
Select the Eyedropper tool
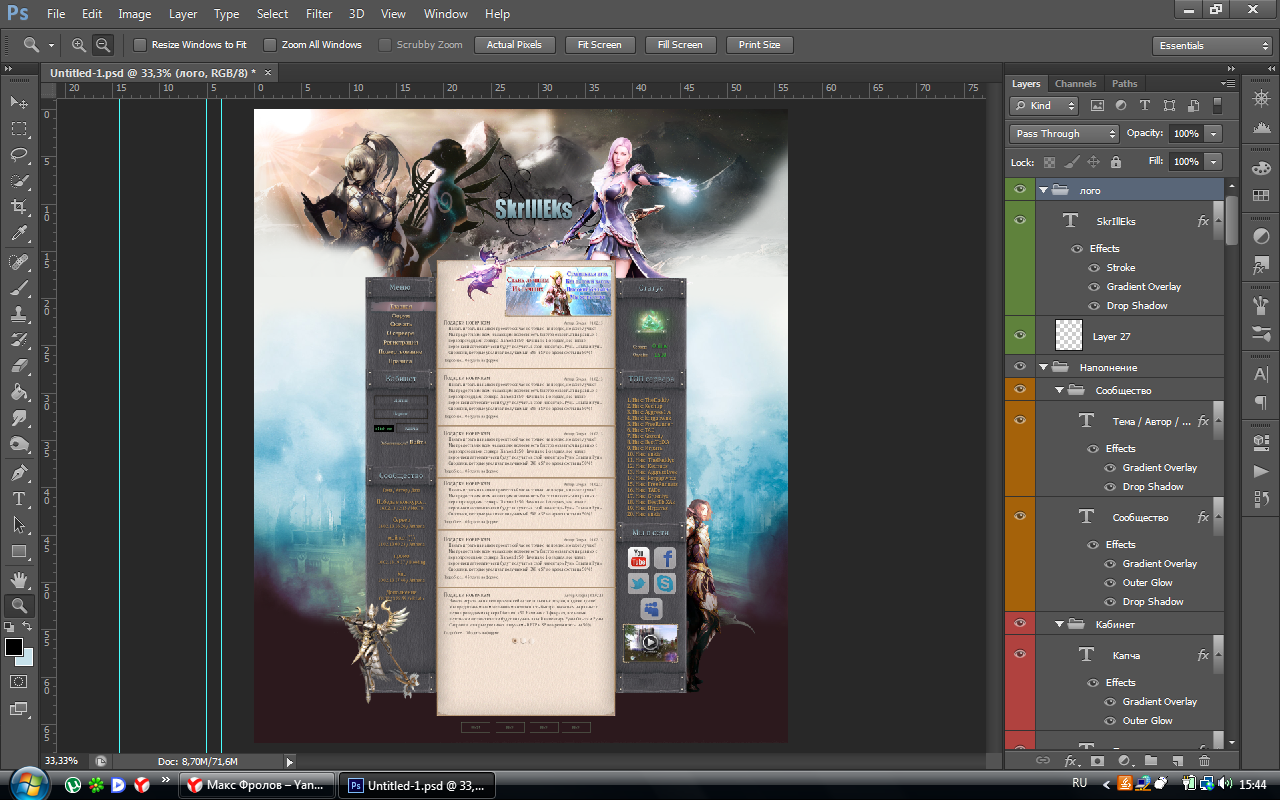point(19,234)
